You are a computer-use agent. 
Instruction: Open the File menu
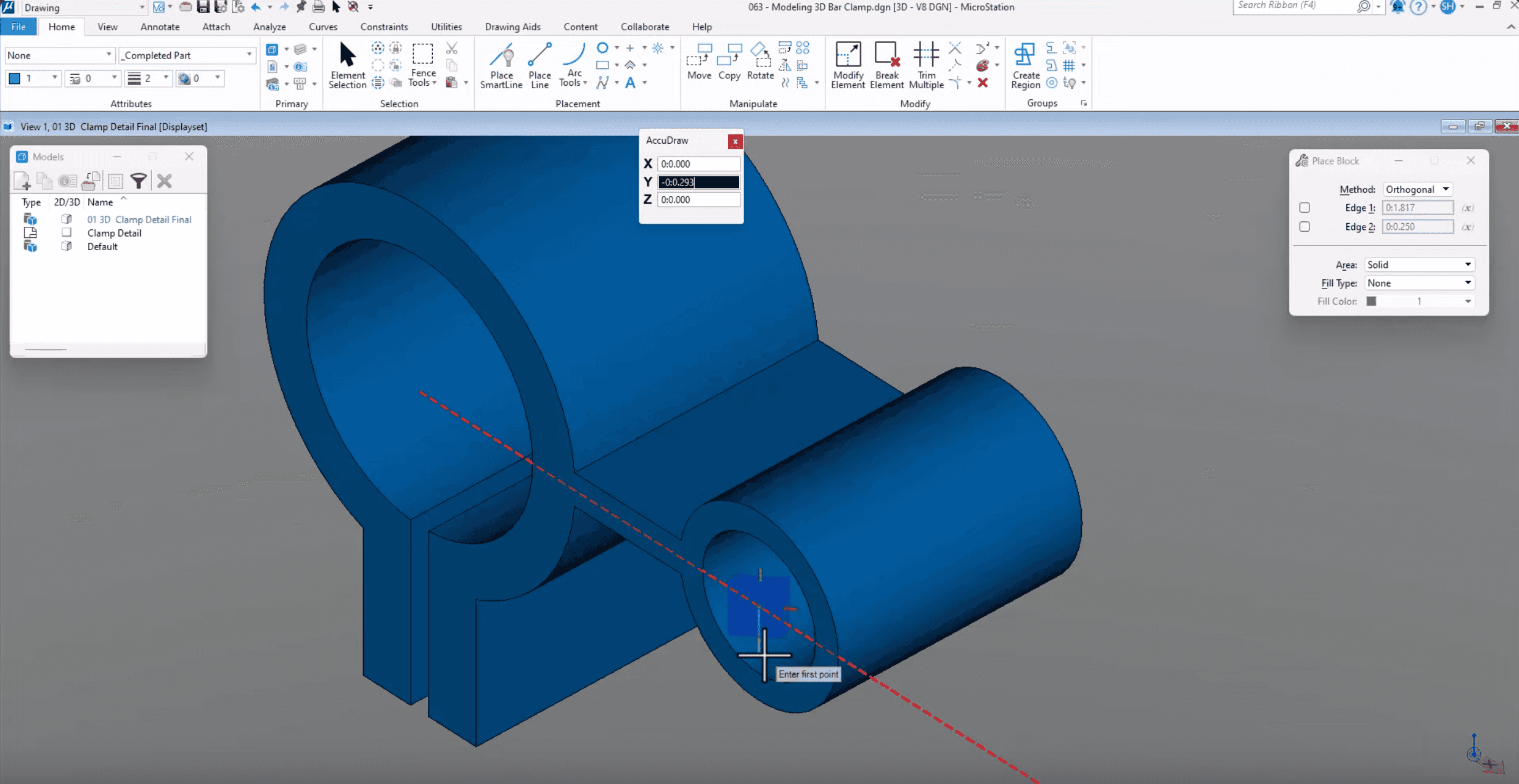18,27
